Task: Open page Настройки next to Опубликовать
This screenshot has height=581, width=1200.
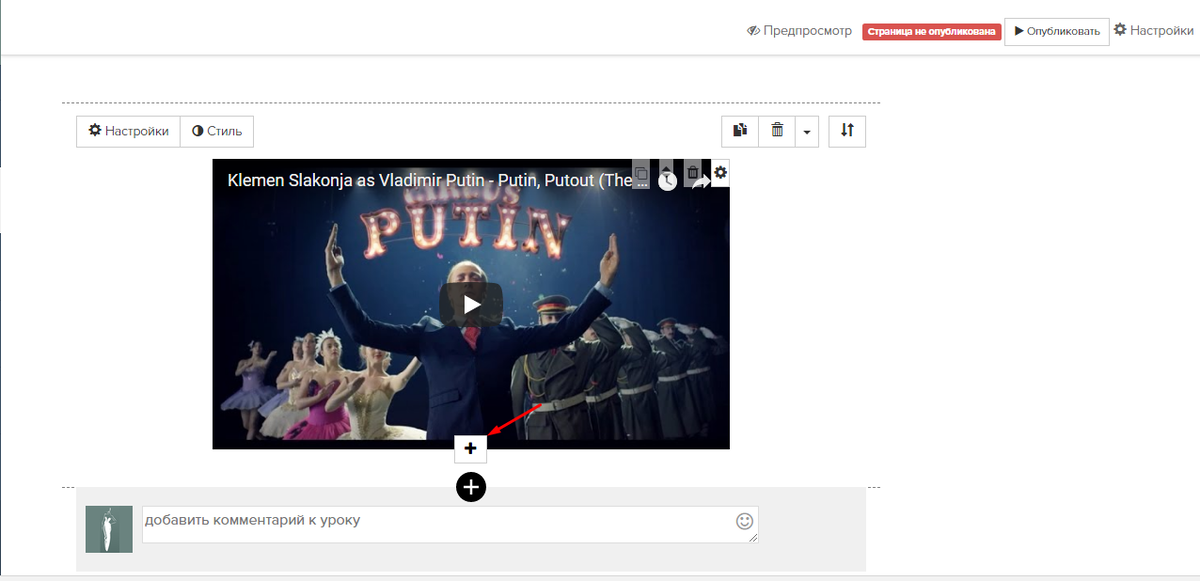Action: 1154,30
